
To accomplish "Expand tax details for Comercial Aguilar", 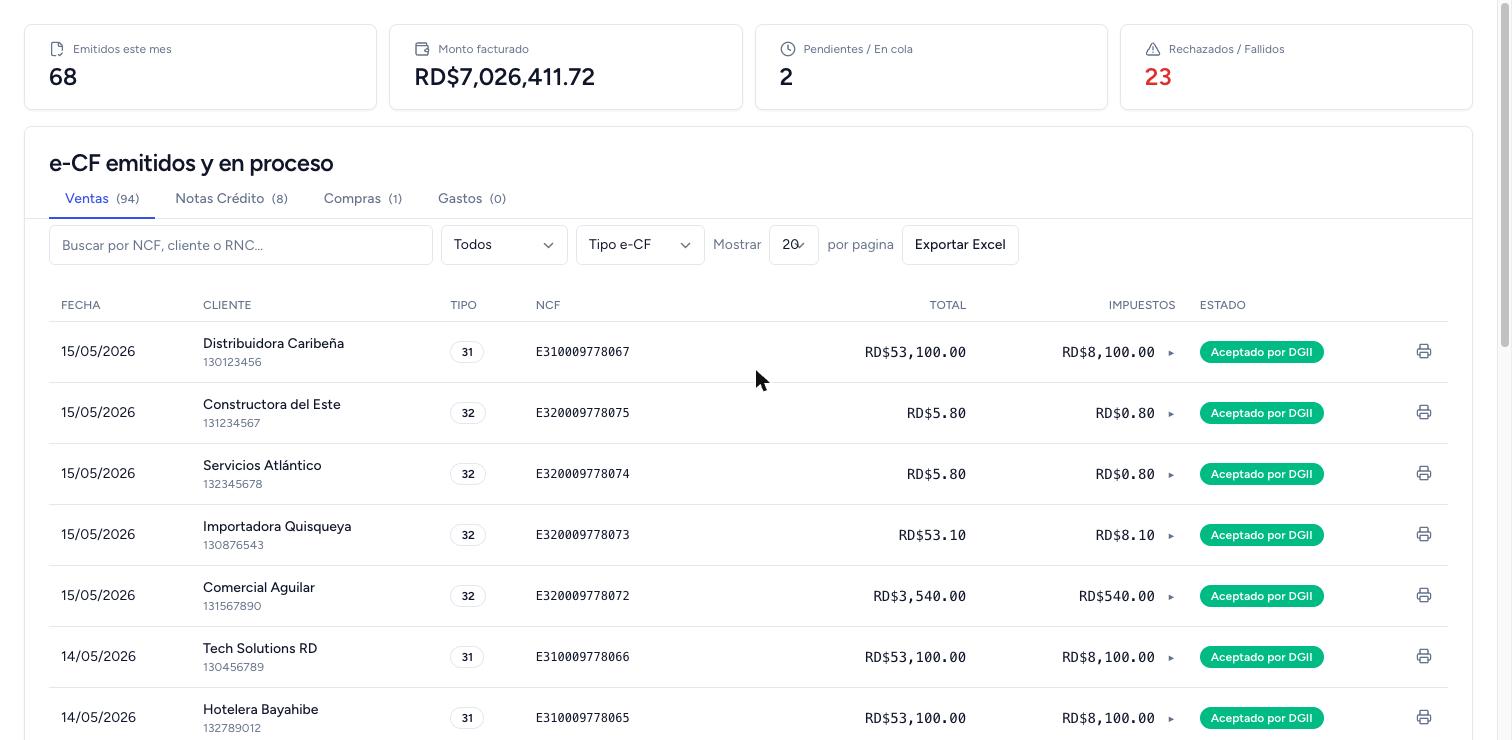I will click(1171, 597).
